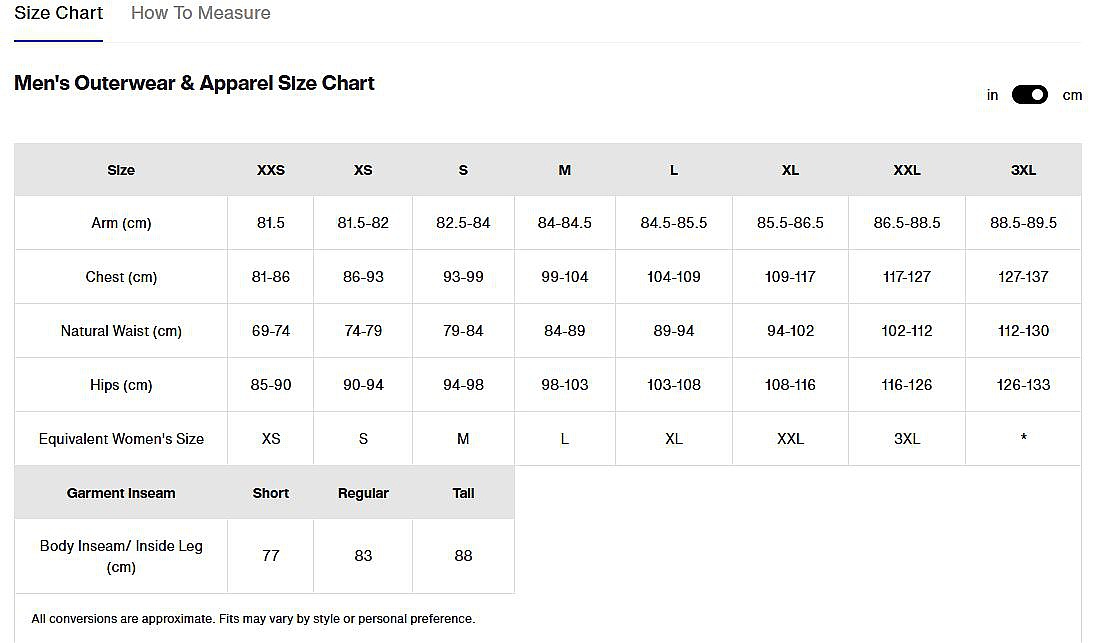The image size is (1097, 643).
Task: Click the Garment Inseam header cell
Action: click(x=121, y=493)
